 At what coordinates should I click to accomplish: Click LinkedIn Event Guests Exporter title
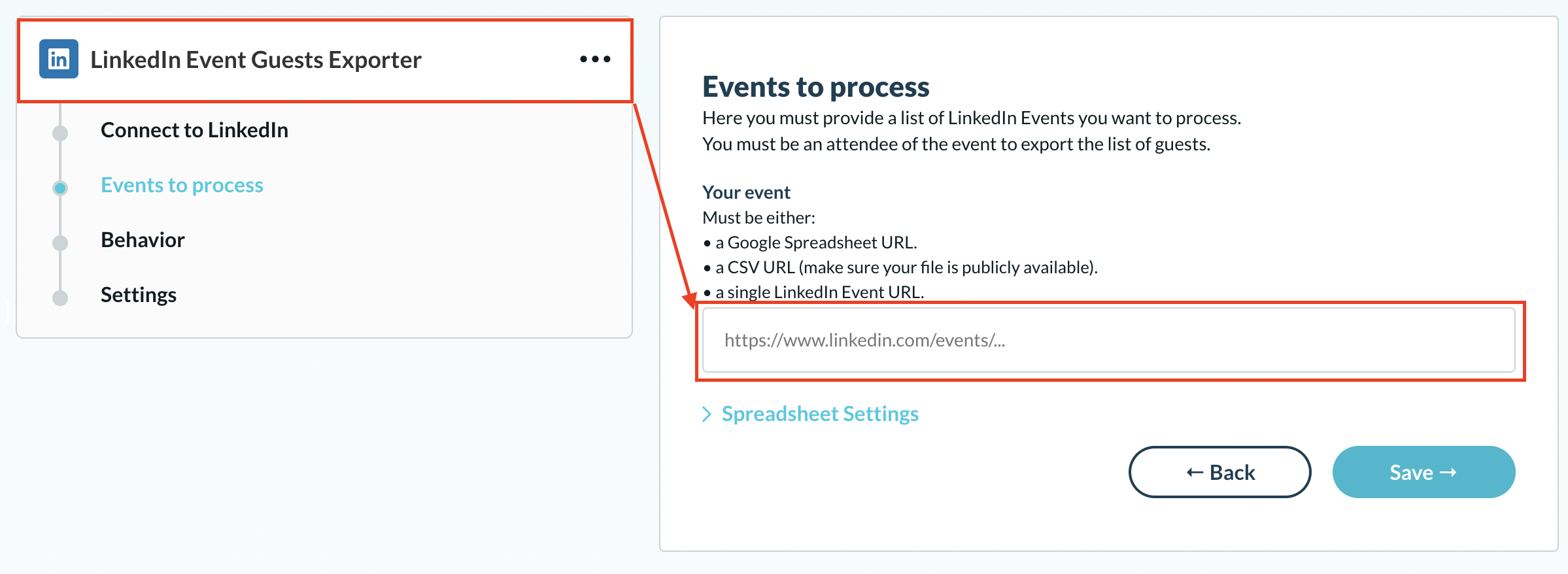(256, 59)
